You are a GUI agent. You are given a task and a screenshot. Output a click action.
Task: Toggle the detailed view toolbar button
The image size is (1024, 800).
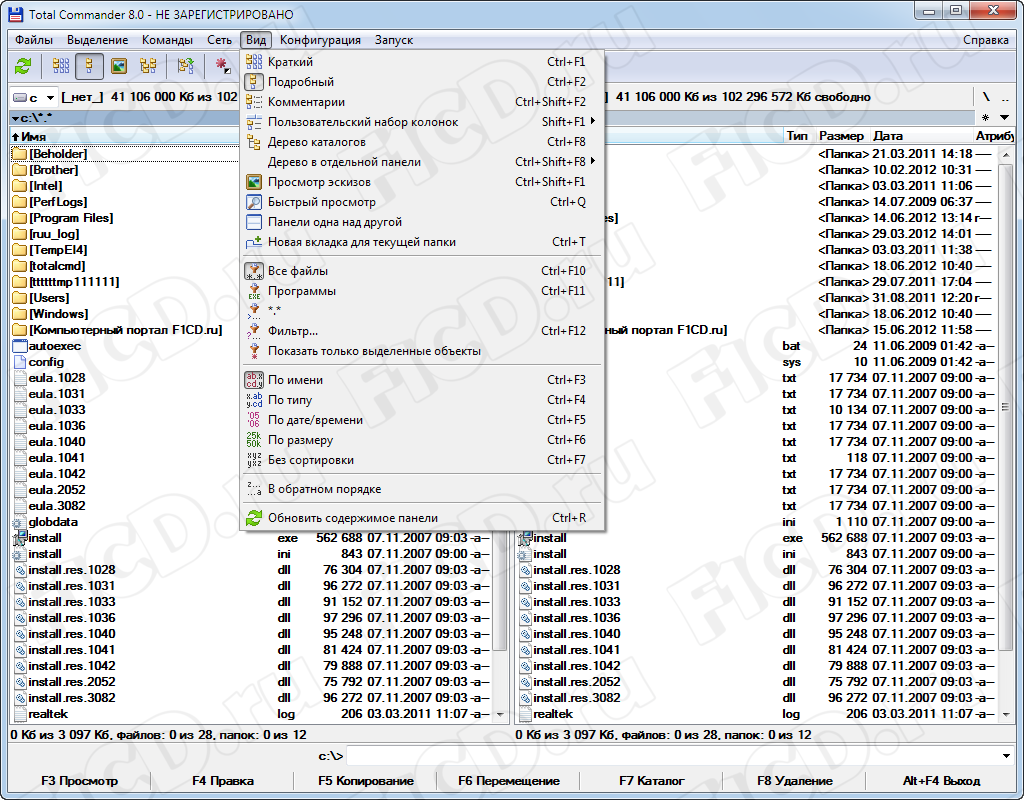tap(89, 66)
